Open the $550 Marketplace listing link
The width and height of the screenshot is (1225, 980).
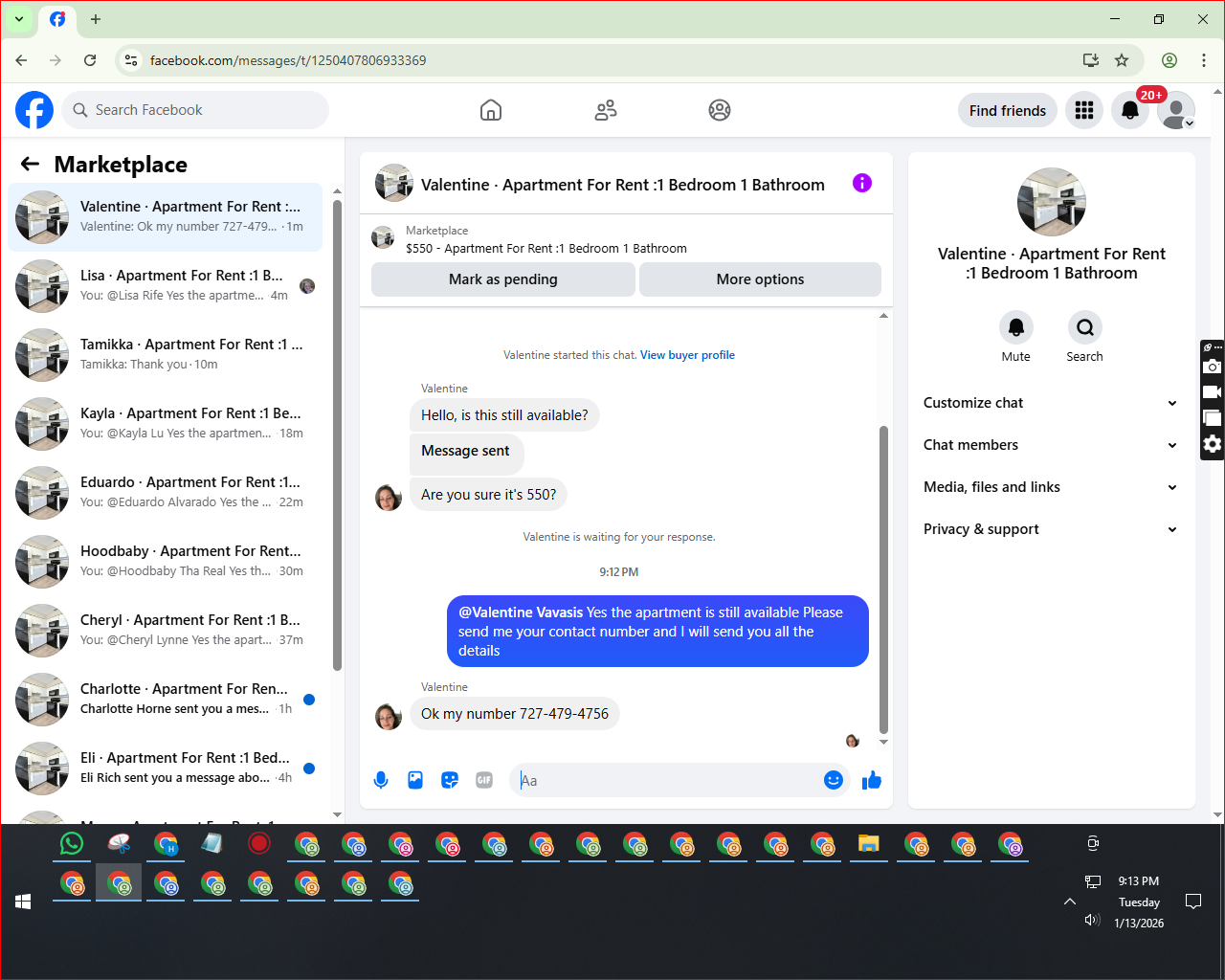click(546, 248)
